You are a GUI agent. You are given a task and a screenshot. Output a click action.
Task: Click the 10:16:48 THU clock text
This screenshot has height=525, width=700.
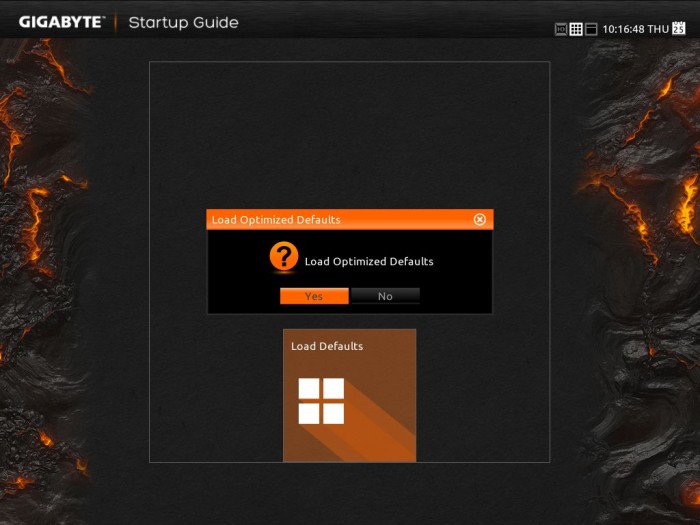point(636,29)
